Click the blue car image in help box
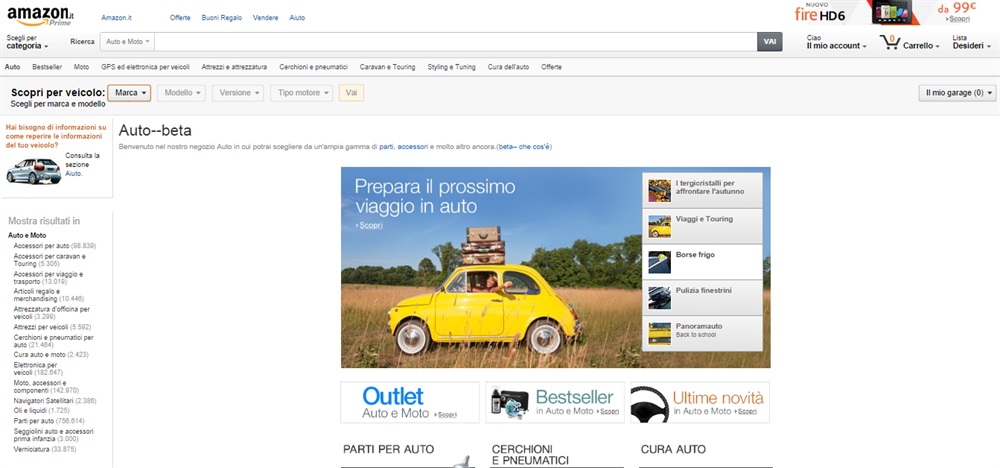 pos(33,171)
